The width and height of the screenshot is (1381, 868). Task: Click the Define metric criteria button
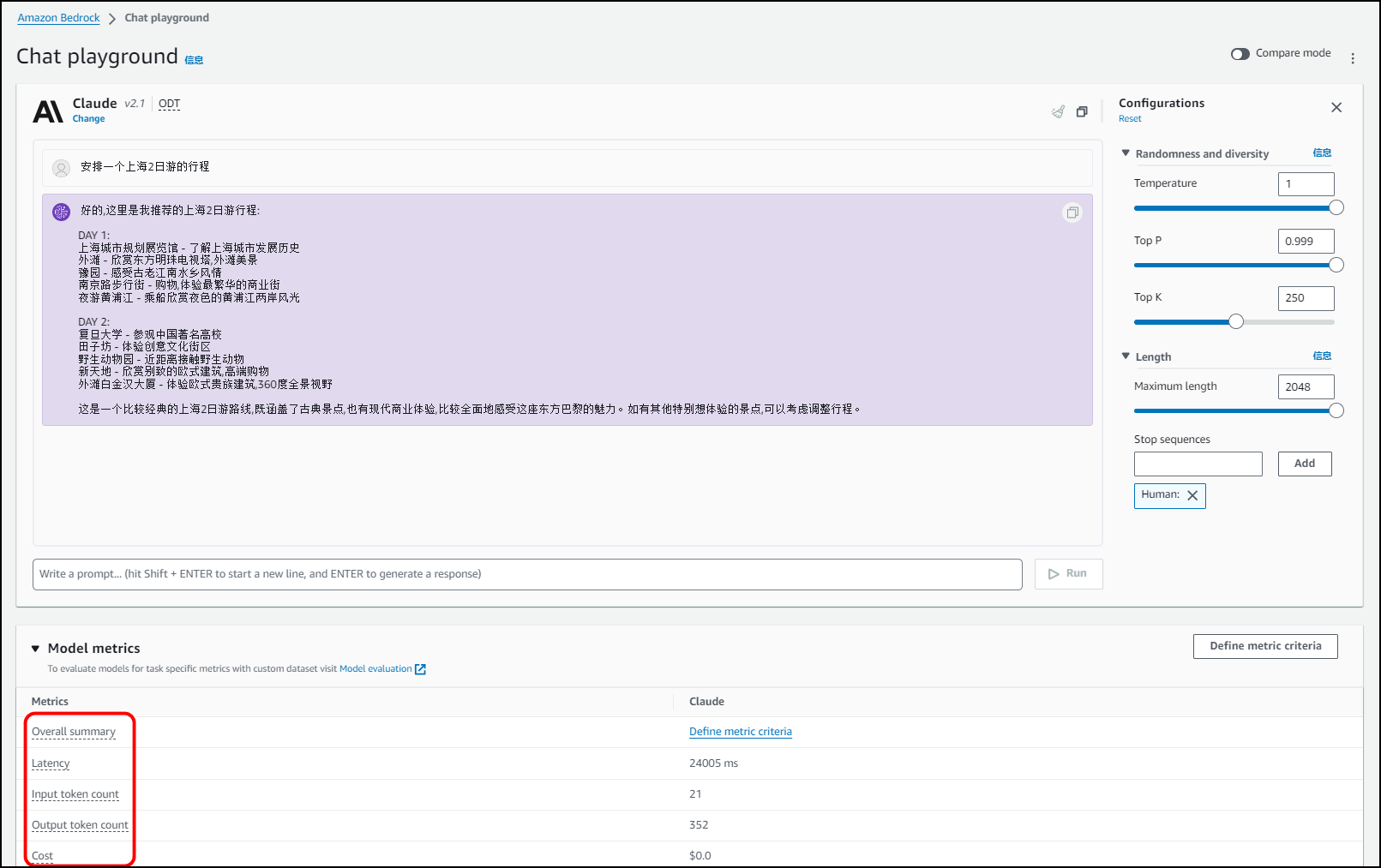pos(1265,646)
